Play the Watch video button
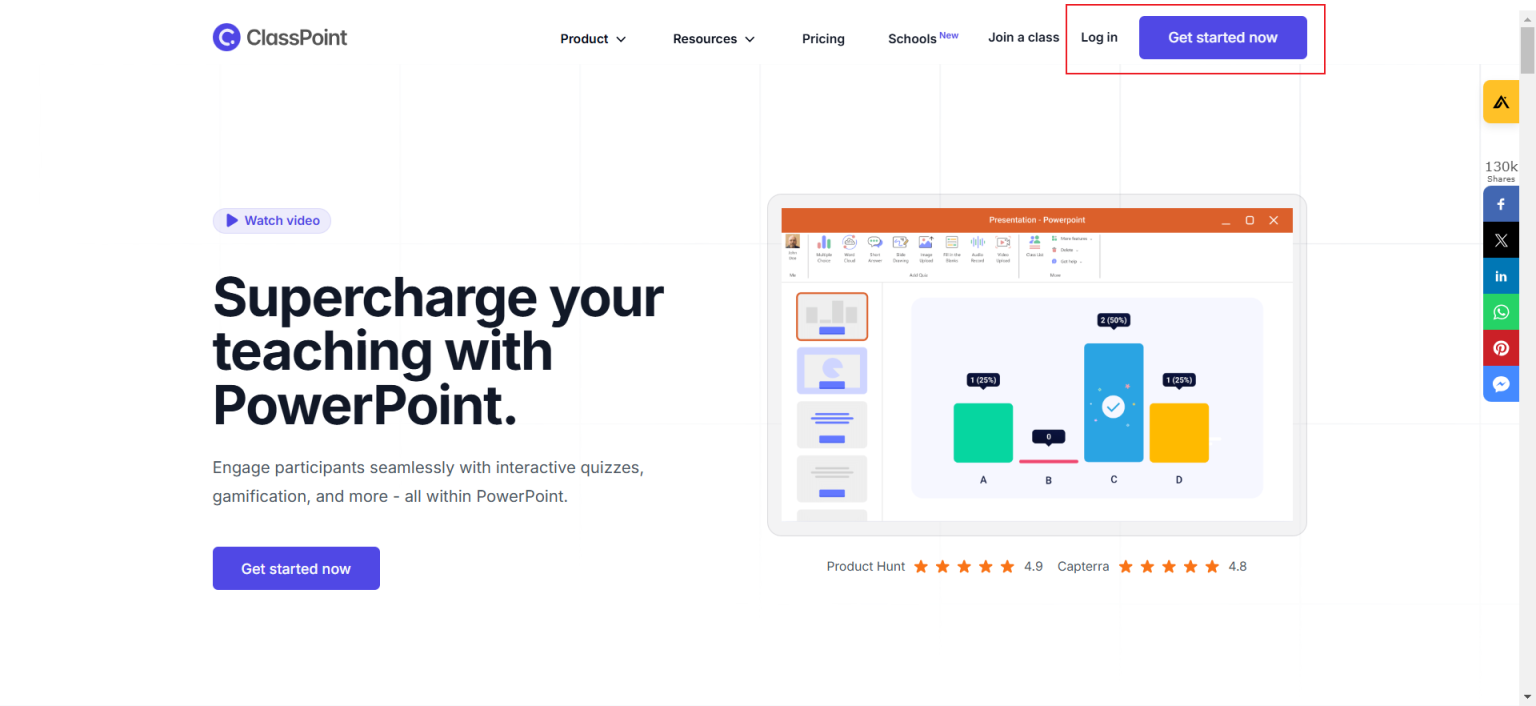 (272, 221)
